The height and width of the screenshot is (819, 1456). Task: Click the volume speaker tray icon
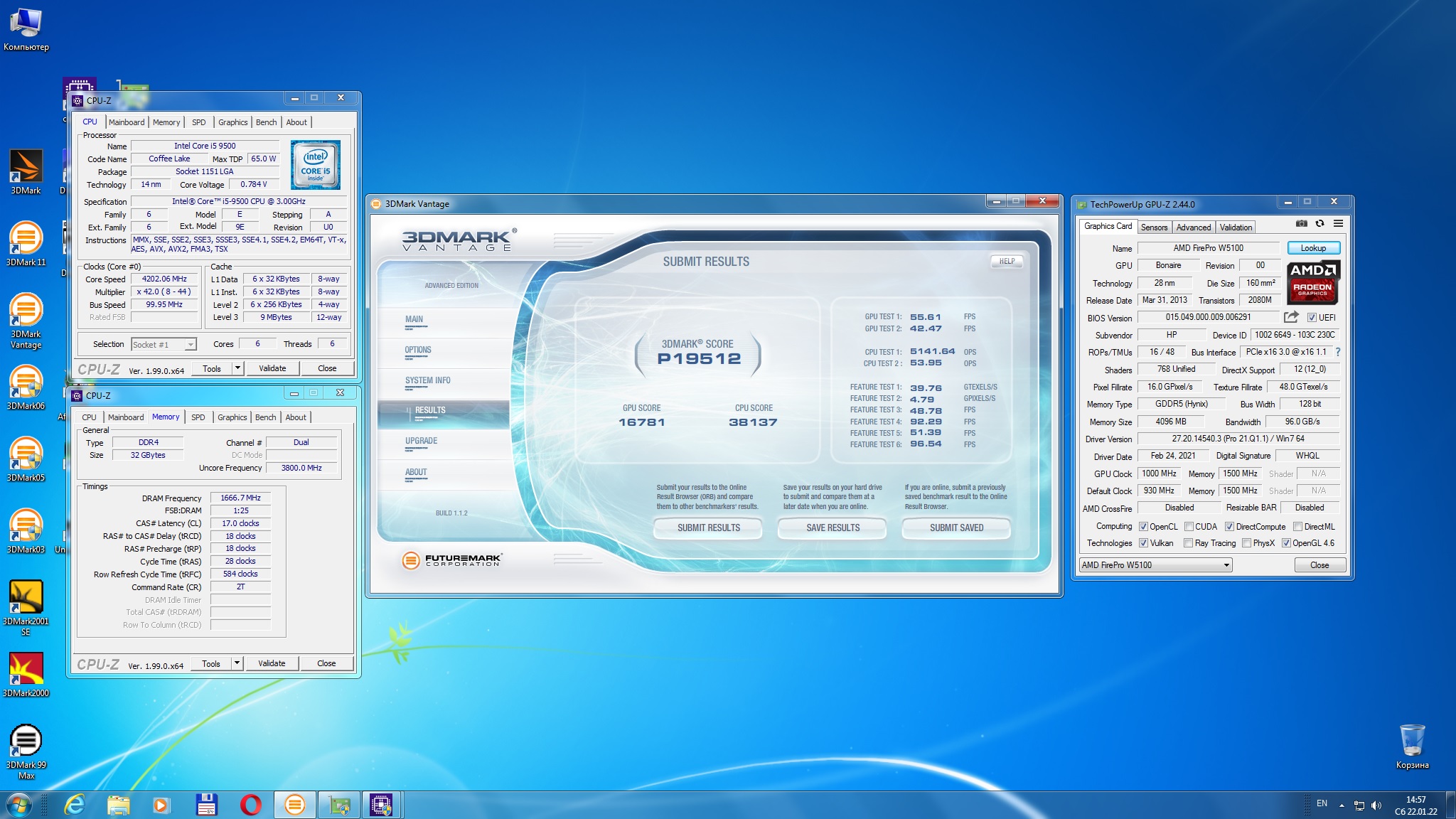coord(1376,805)
